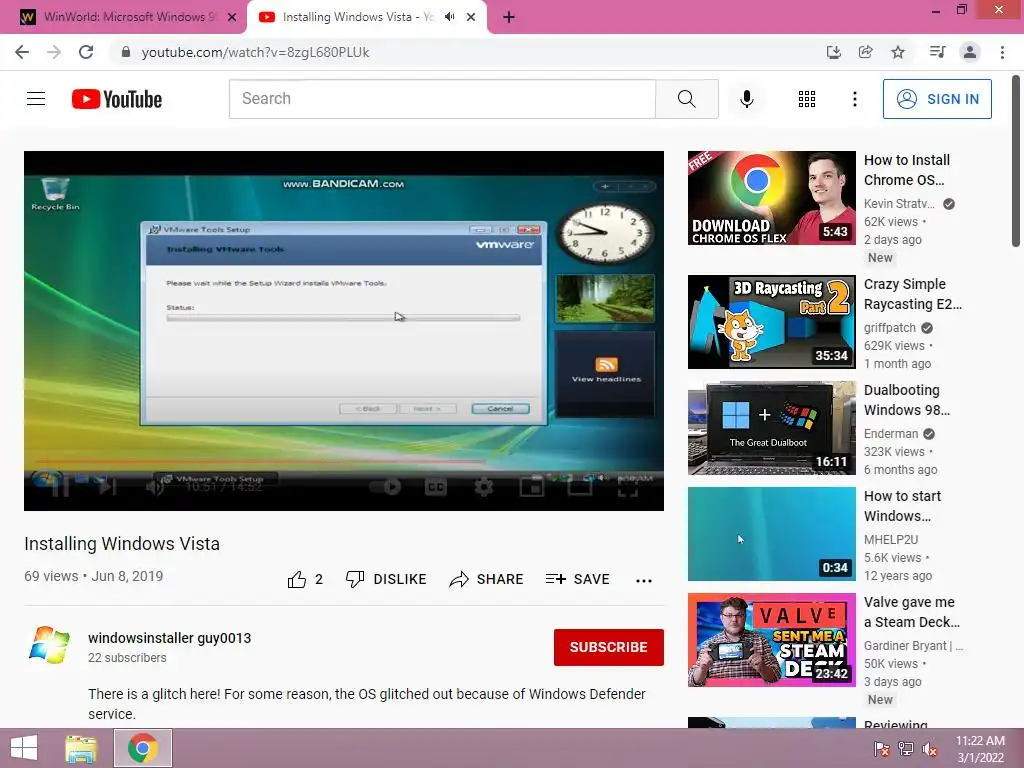Screen dimensions: 1024x768
Task: Start voice search with the microphone
Action: coord(746,99)
